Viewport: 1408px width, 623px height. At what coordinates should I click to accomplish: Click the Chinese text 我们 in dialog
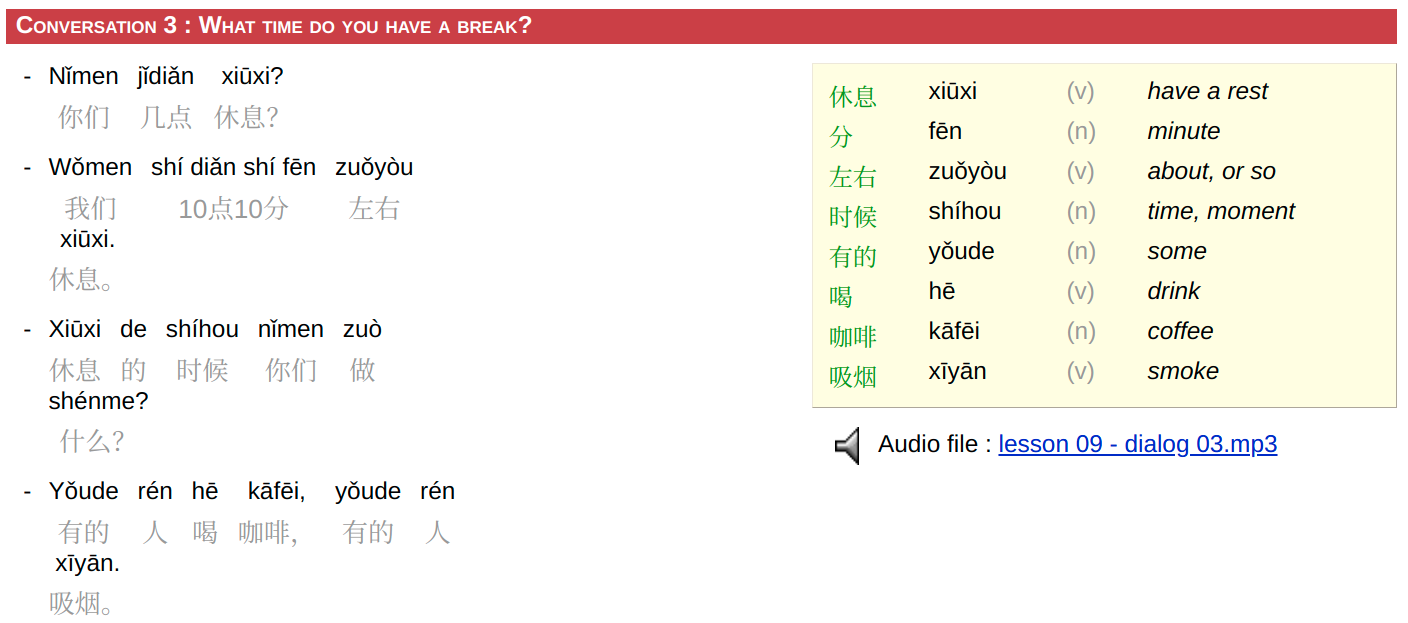pyautogui.click(x=91, y=208)
